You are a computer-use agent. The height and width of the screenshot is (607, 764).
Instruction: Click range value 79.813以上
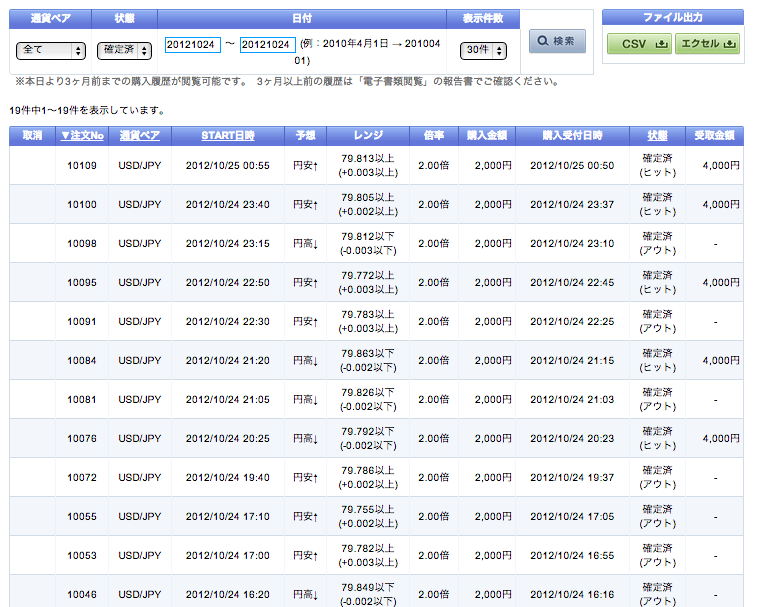coord(368,159)
